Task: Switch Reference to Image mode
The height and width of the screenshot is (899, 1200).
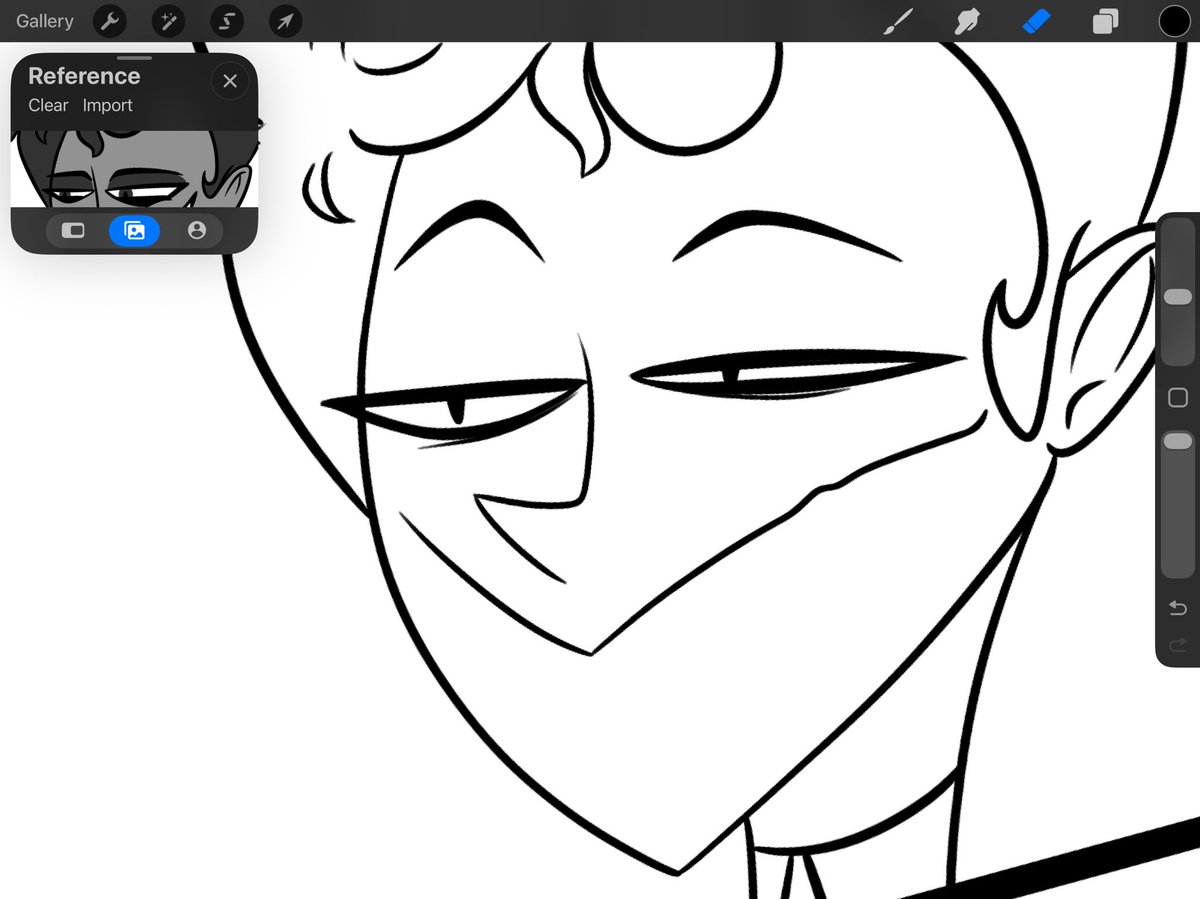Action: click(135, 231)
